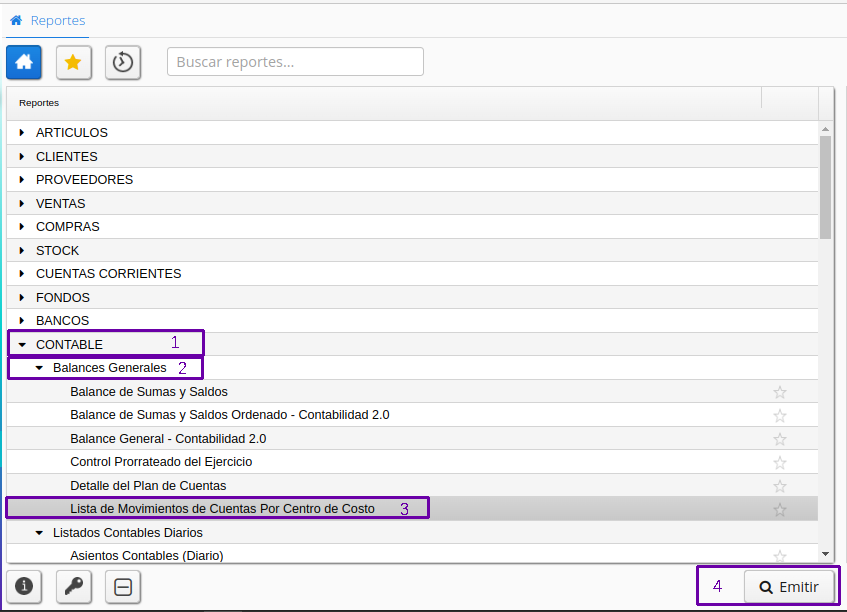Star Control Prorrateado del Ejercicio
847x612 pixels.
[779, 462]
